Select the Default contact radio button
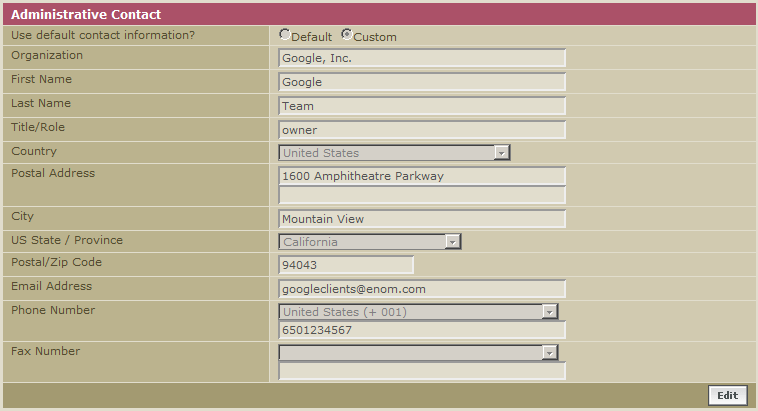 285,35
